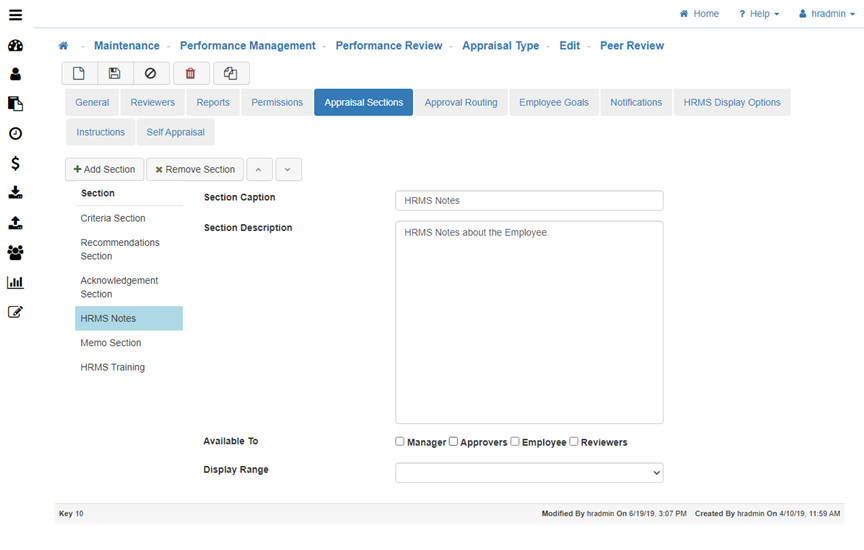Click the home icon in breadcrumb

[64, 46]
